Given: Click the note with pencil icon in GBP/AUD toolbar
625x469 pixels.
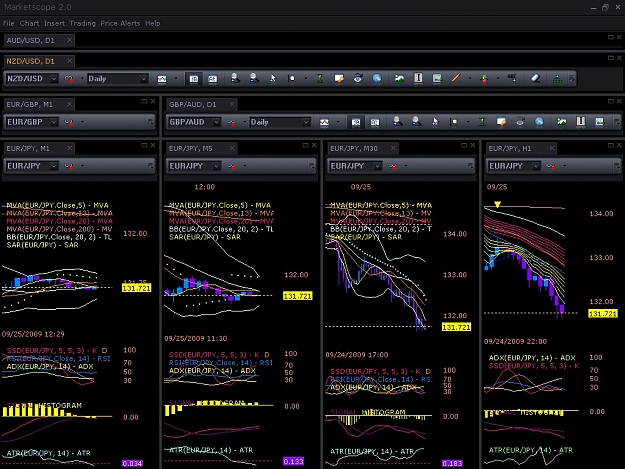Looking at the screenshot, I should click(x=501, y=122).
